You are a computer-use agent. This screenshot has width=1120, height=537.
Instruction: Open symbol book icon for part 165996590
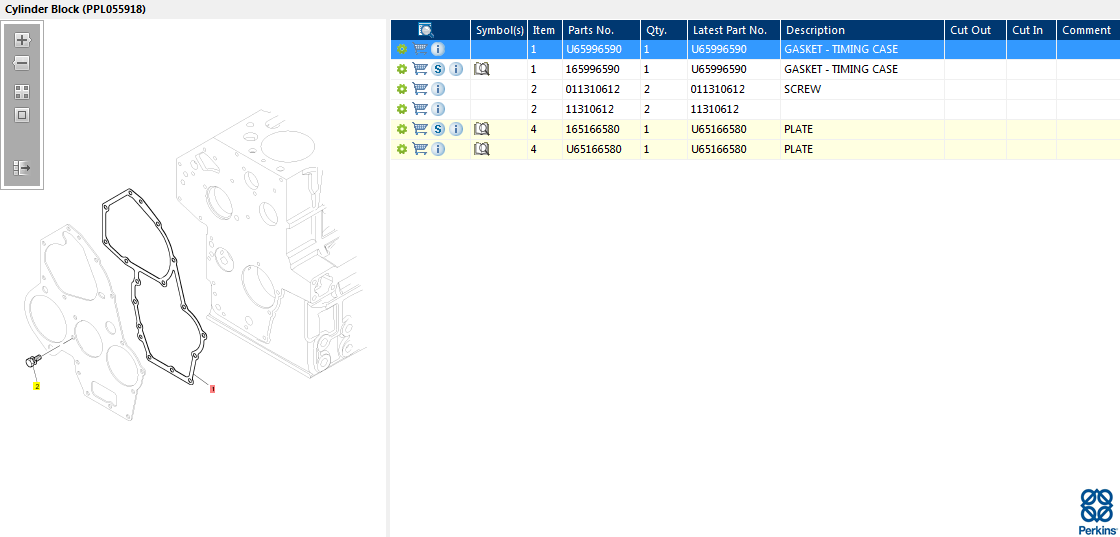(482, 69)
